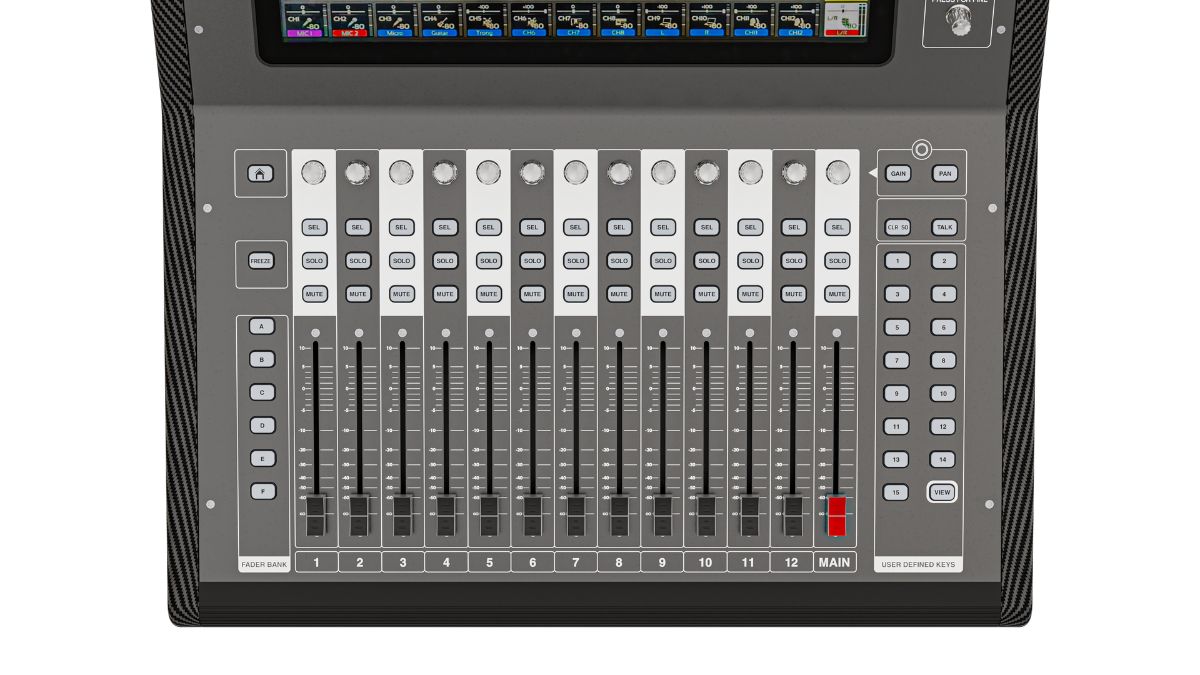The image size is (1200, 675).
Task: Tap the red MIC 2 tile on touchscreen
Action: pos(350,20)
